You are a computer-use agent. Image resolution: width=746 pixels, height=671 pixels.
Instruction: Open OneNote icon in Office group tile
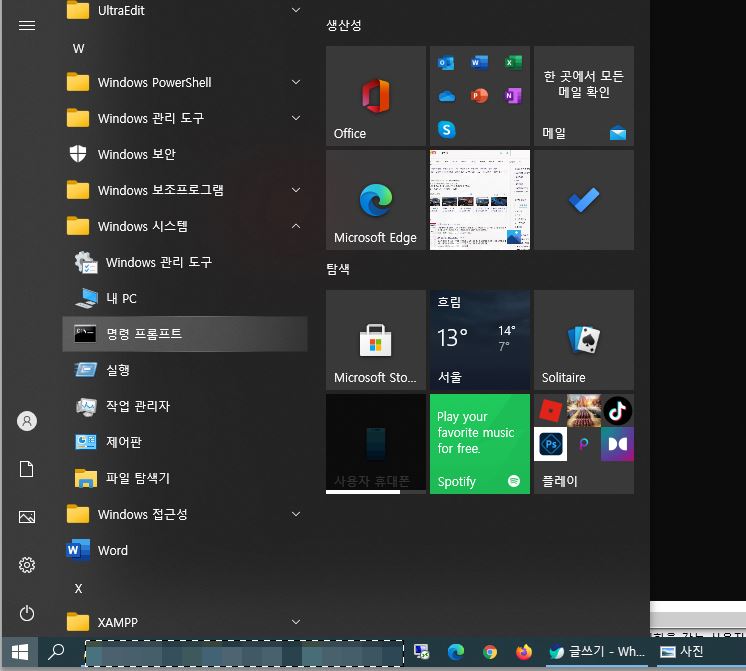pyautogui.click(x=513, y=96)
